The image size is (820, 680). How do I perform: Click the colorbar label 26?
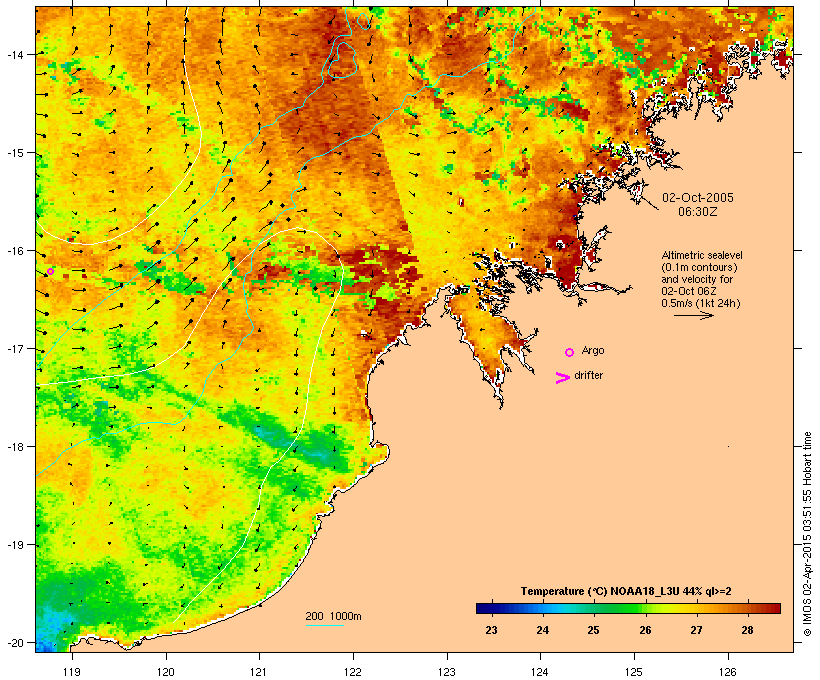click(x=645, y=630)
